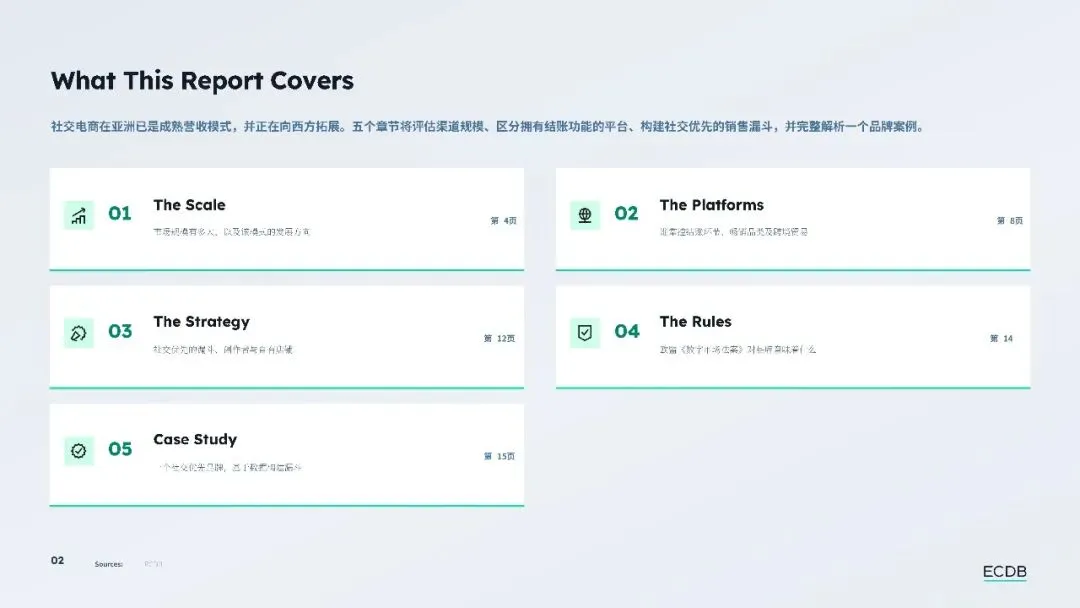
Task: Click the description under The Scale
Action: (231, 232)
